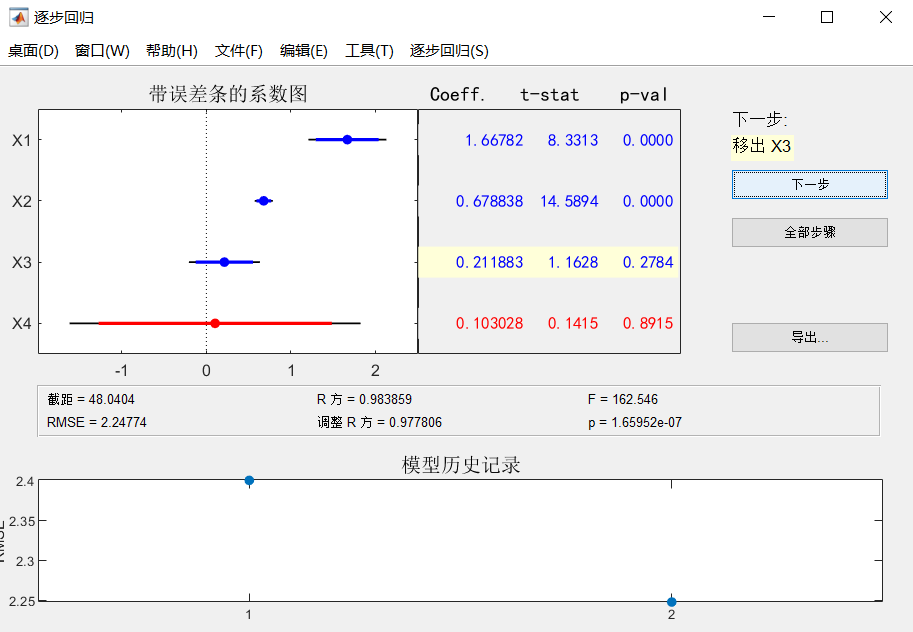Image resolution: width=913 pixels, height=632 pixels.
Task: Open the 工具(T) menu
Action: [x=369, y=51]
